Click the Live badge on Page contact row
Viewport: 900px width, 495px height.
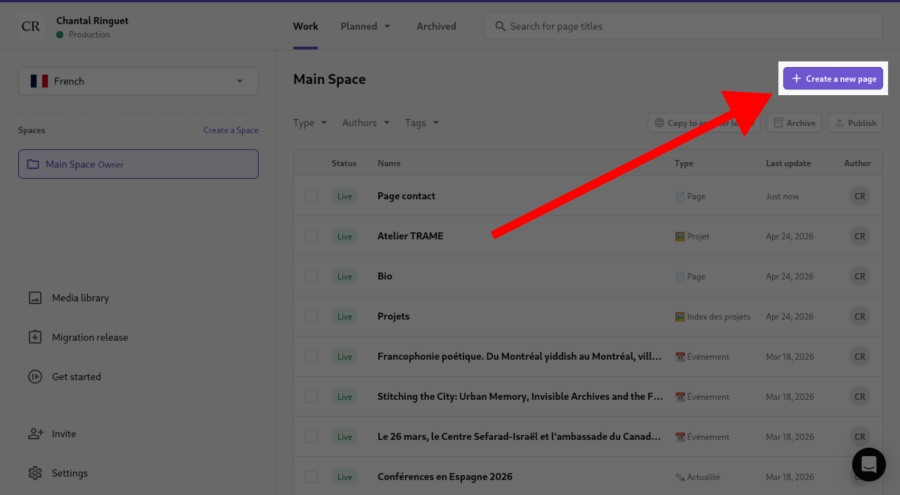click(344, 196)
